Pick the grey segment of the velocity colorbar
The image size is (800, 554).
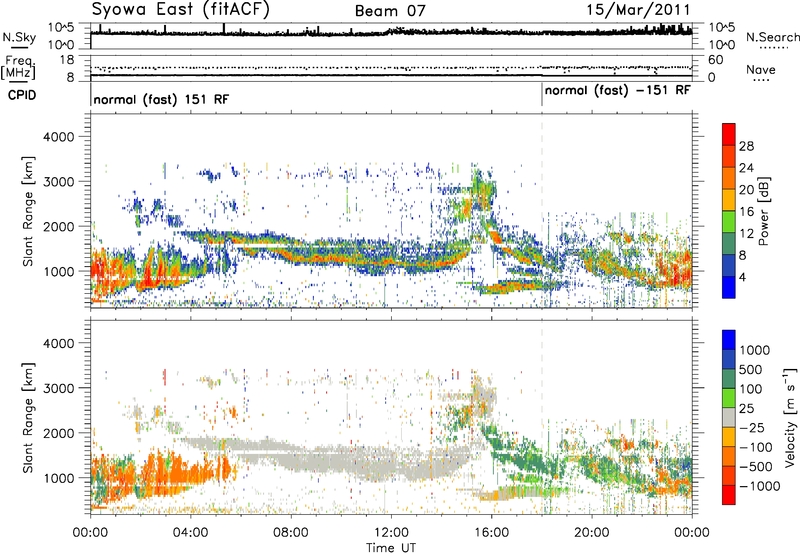click(729, 417)
